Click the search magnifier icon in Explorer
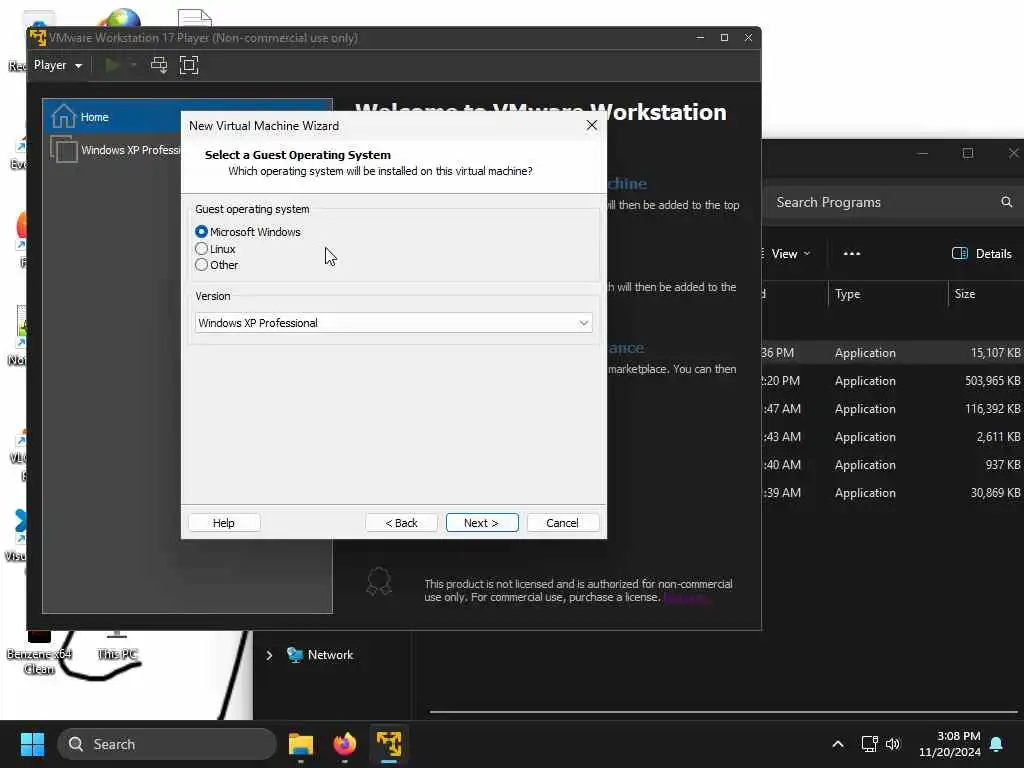The width and height of the screenshot is (1024, 768). tap(1006, 202)
